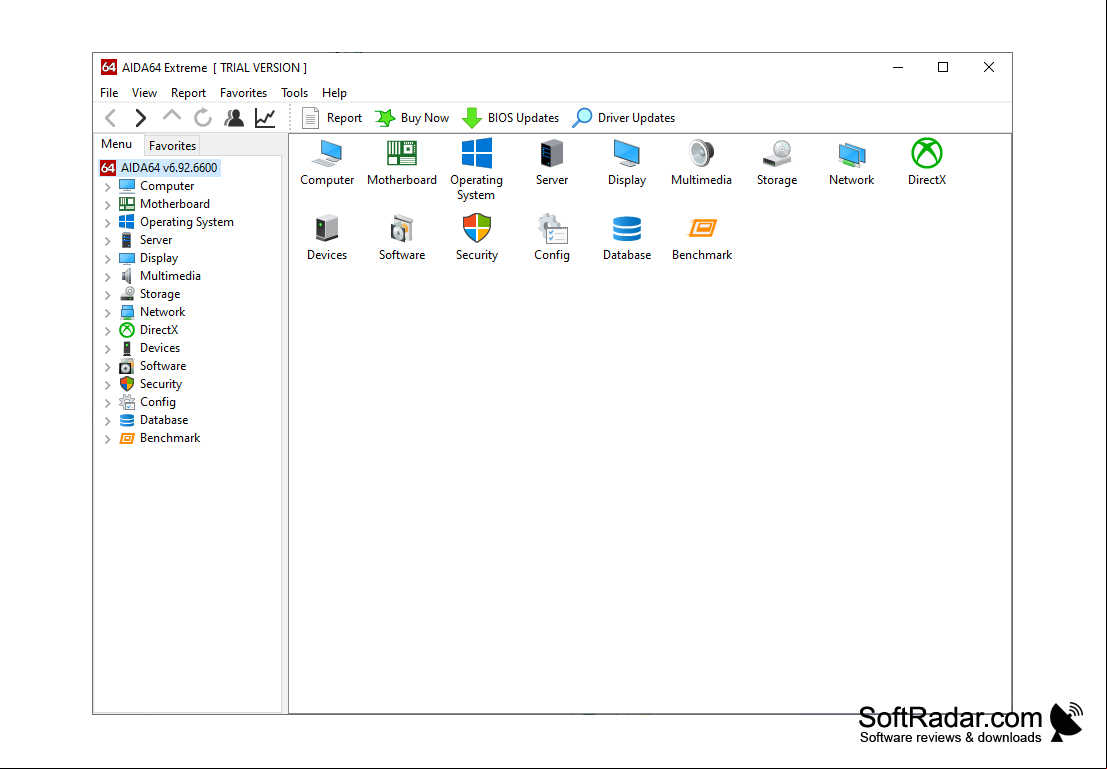
Task: Expand the Devices tree node
Action: tap(107, 349)
